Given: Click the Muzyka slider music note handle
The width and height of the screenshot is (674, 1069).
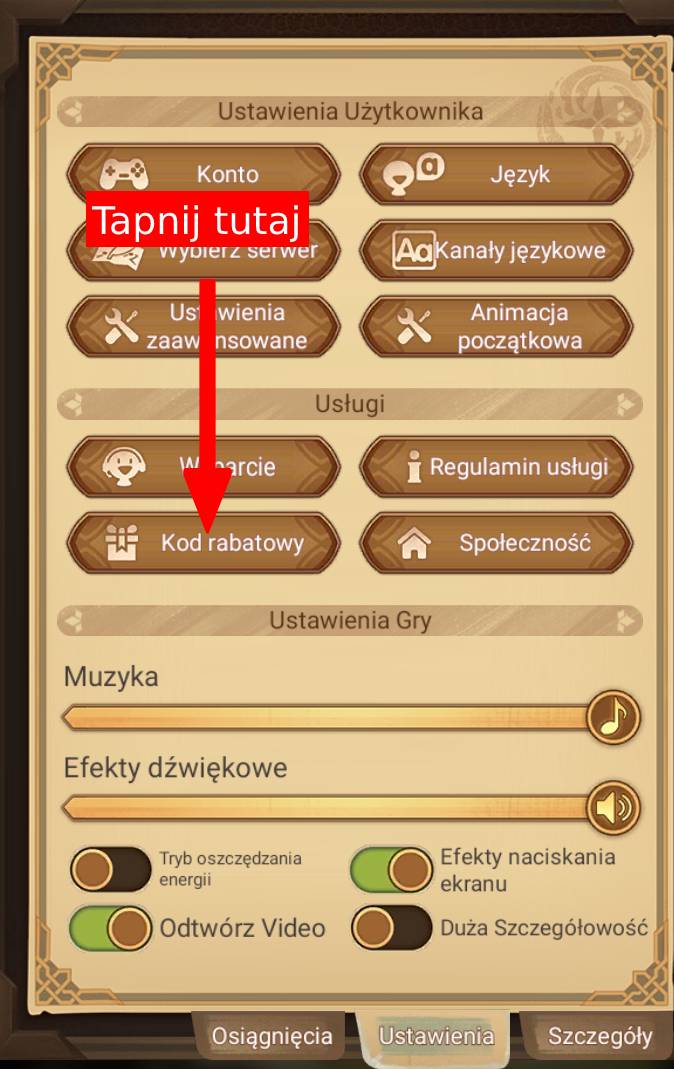Looking at the screenshot, I should click(613, 717).
